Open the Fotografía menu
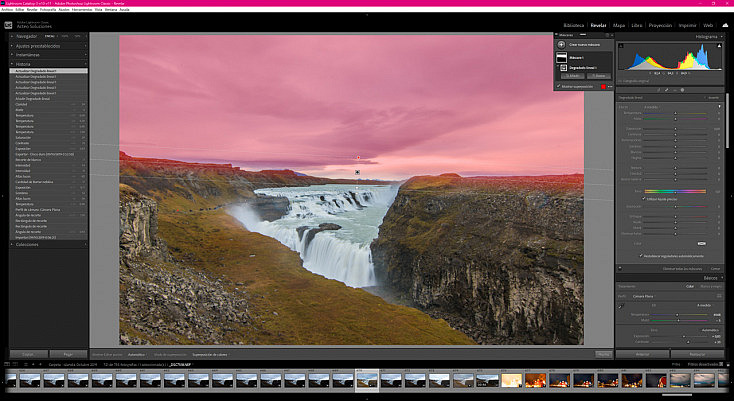Image resolution: width=734 pixels, height=401 pixels. coord(48,9)
